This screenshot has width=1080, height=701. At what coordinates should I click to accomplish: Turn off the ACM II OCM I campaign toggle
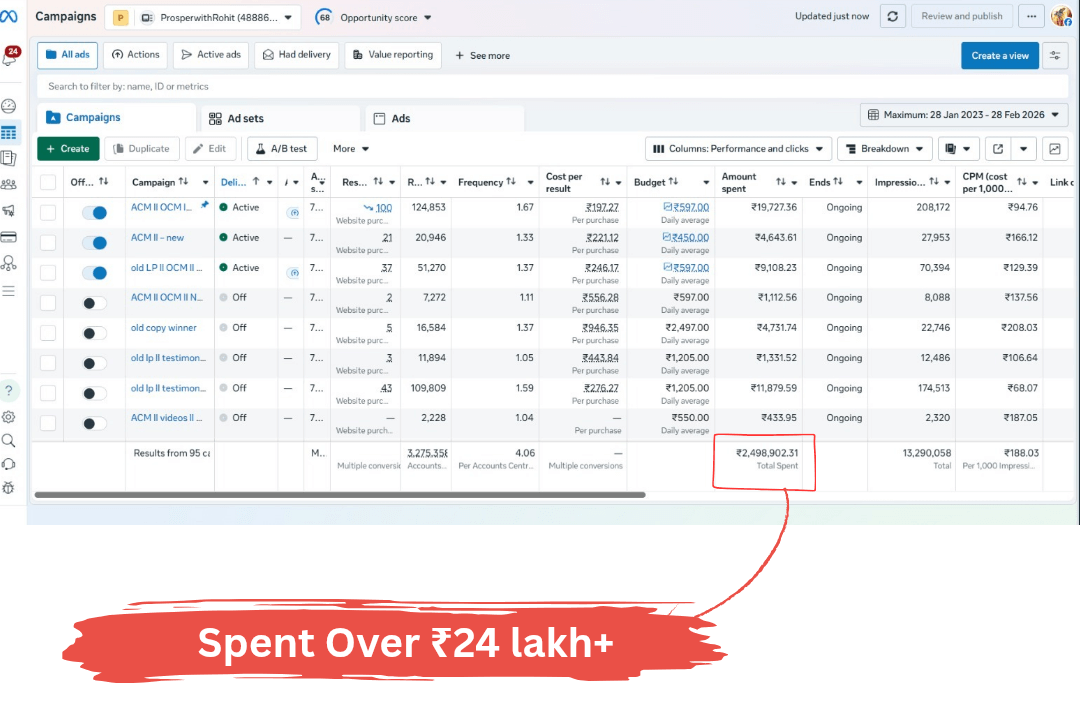click(94, 213)
